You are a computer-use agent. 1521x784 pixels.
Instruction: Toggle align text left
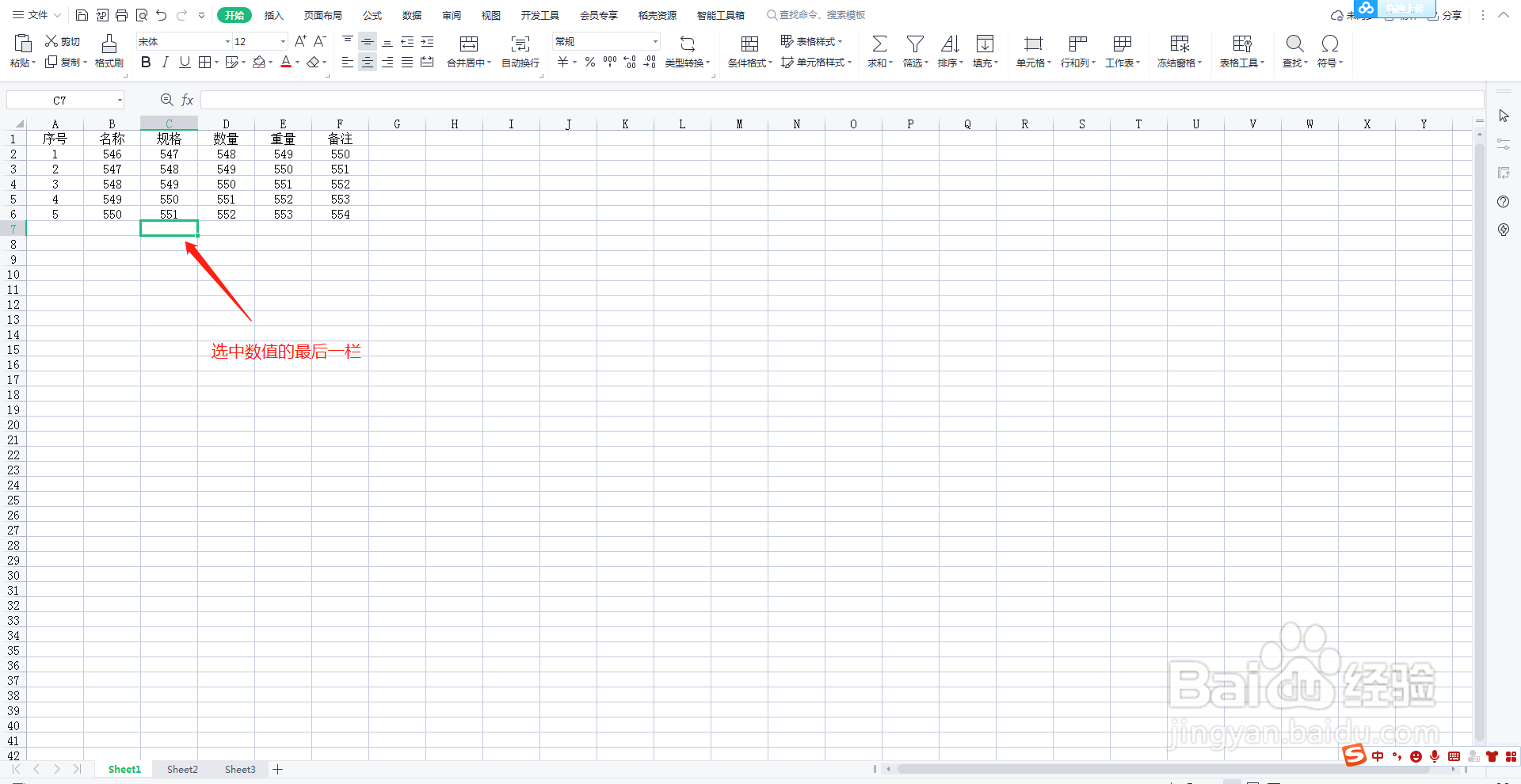[348, 62]
